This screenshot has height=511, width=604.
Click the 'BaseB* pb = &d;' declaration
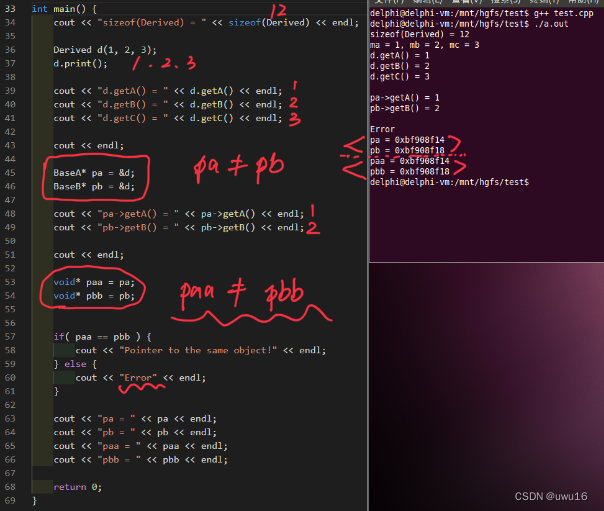tap(94, 186)
